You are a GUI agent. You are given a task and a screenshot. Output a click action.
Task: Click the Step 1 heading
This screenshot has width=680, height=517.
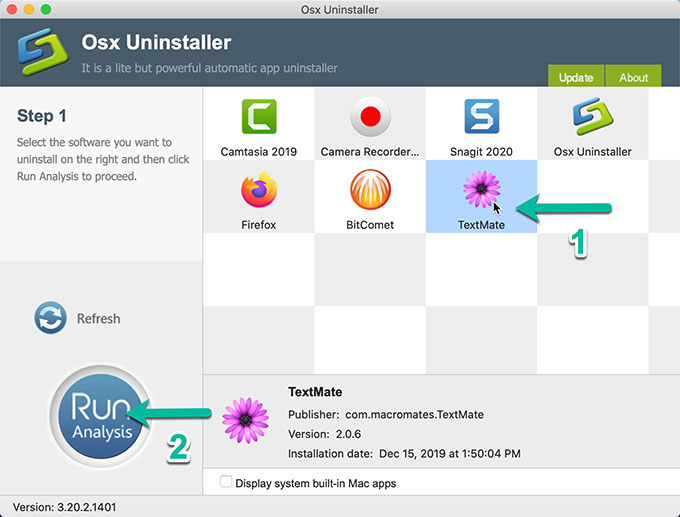(42, 116)
